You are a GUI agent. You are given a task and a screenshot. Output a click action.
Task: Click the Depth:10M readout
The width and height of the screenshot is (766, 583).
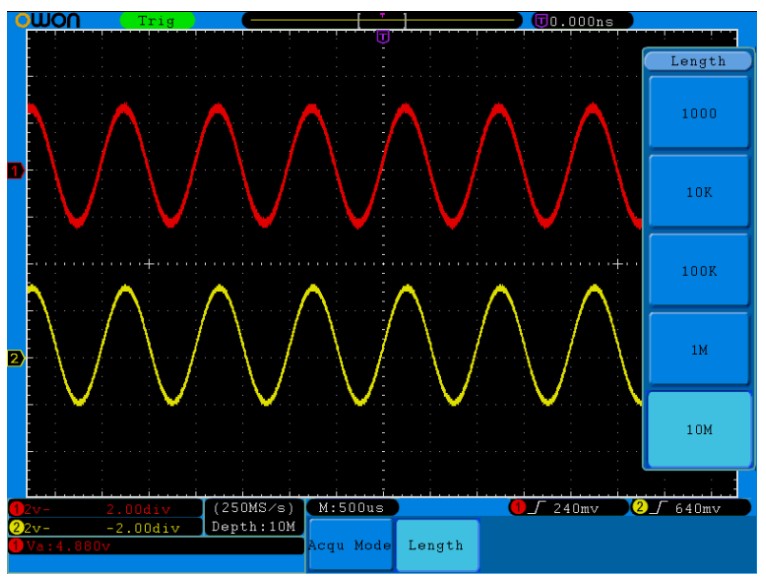[x=254, y=527]
